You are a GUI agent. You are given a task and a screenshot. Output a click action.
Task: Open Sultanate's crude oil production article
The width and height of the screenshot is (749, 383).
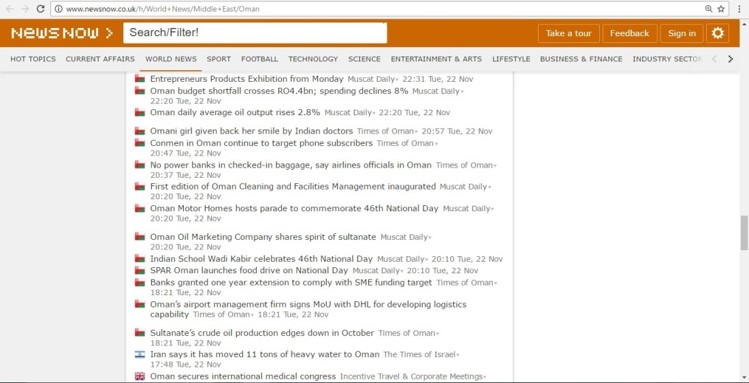(x=262, y=333)
